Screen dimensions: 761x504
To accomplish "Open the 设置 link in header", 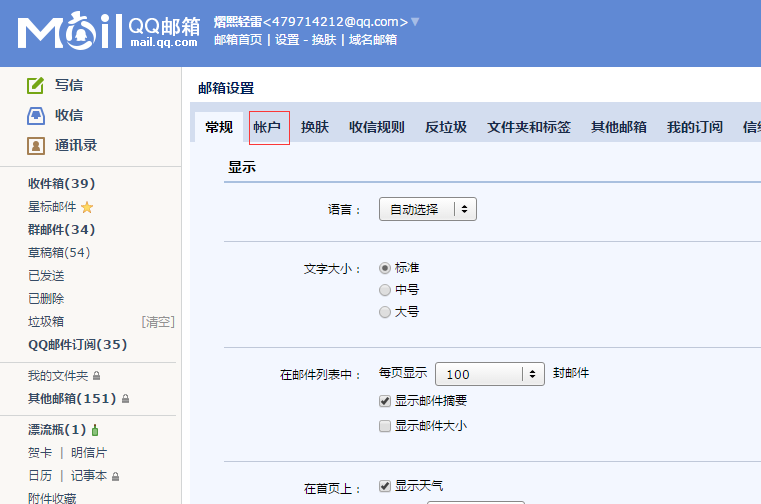I will (x=287, y=40).
